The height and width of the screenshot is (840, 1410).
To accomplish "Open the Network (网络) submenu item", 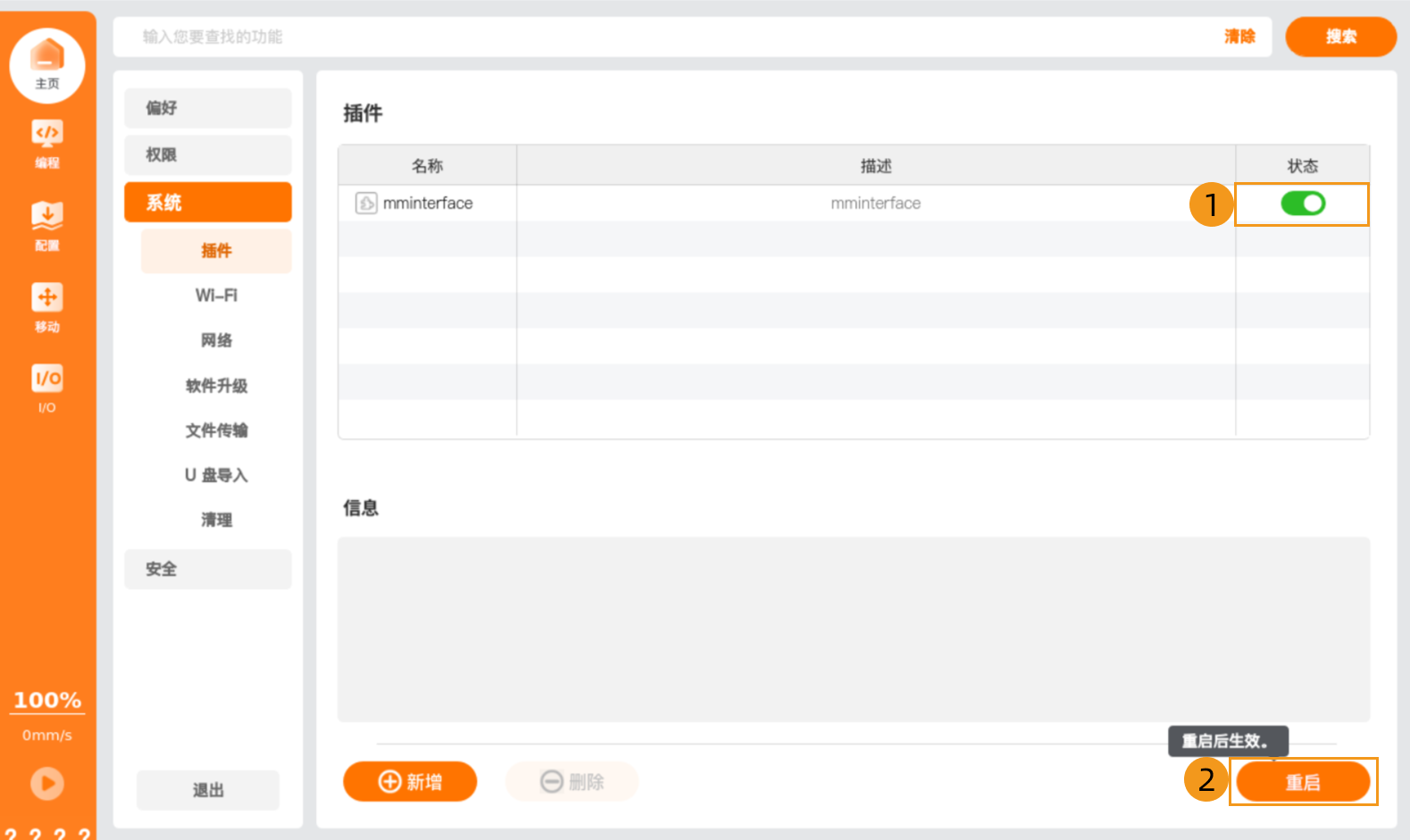I will [216, 340].
